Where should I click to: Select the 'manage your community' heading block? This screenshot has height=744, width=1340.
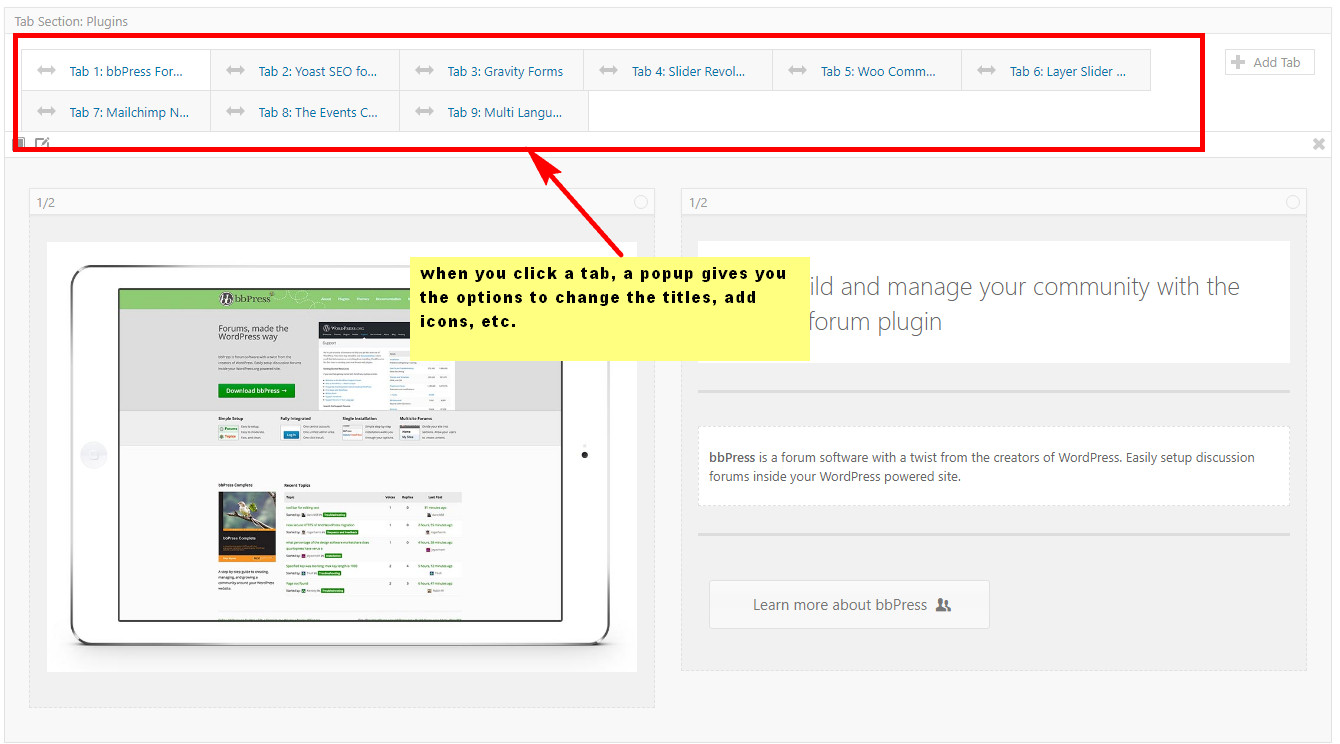tap(994, 303)
